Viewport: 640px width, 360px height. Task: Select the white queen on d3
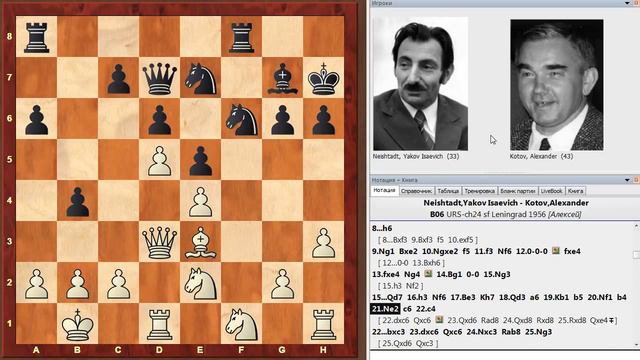pyautogui.click(x=159, y=242)
